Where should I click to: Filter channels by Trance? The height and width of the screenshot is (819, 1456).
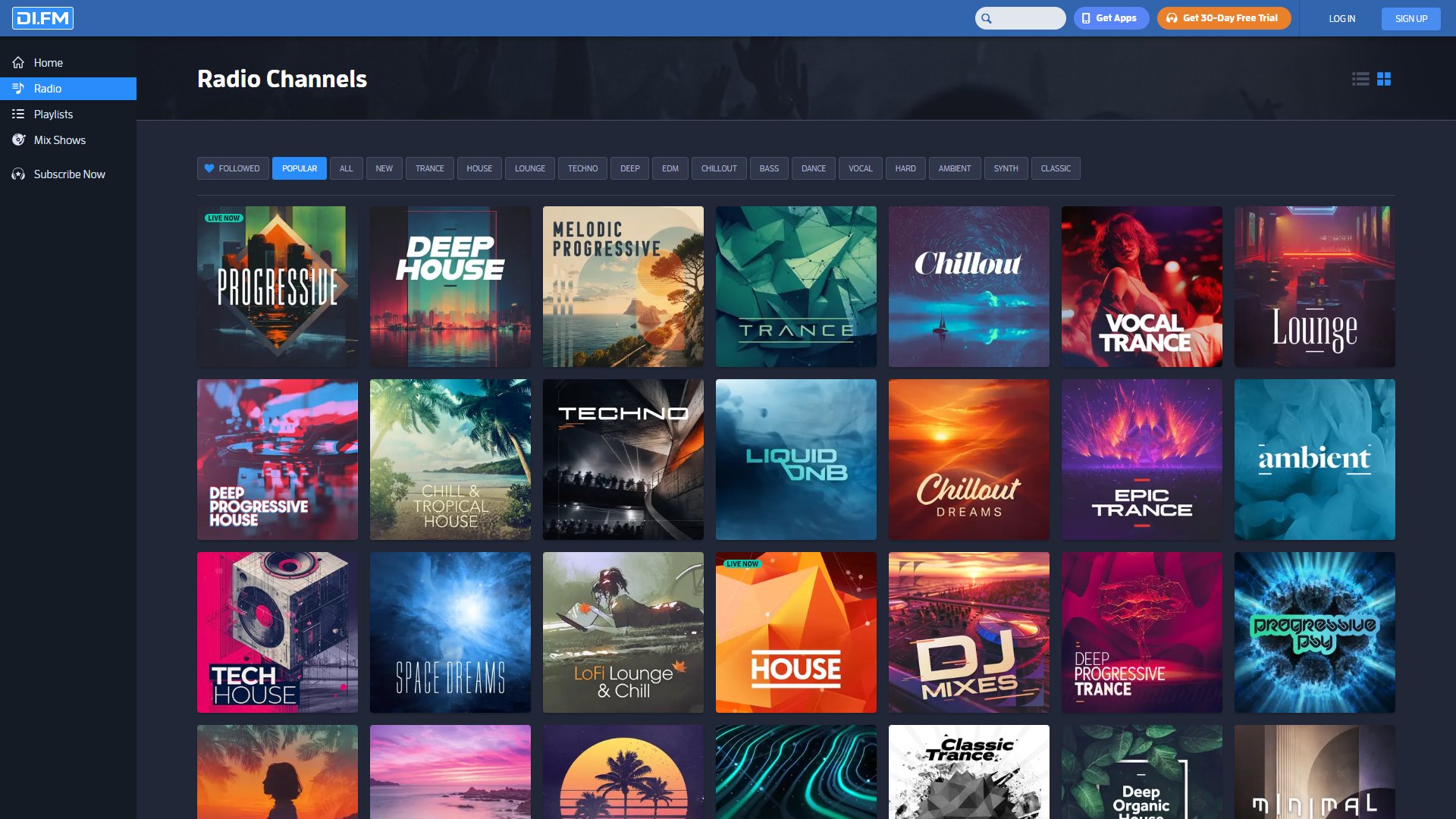click(430, 168)
